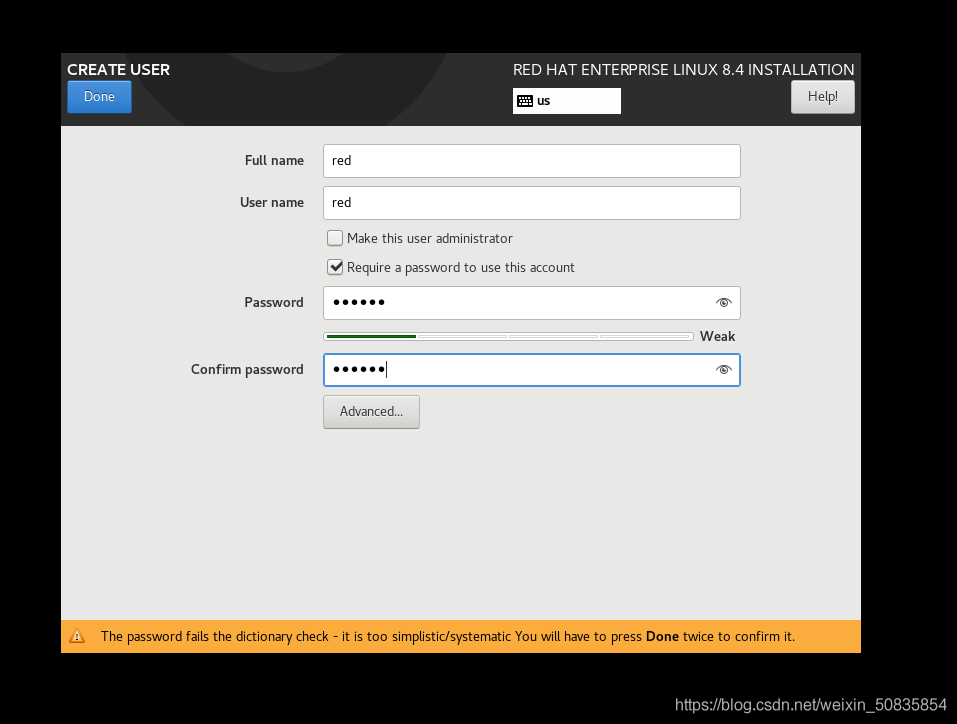
Task: Click into the Password field
Action: point(532,303)
